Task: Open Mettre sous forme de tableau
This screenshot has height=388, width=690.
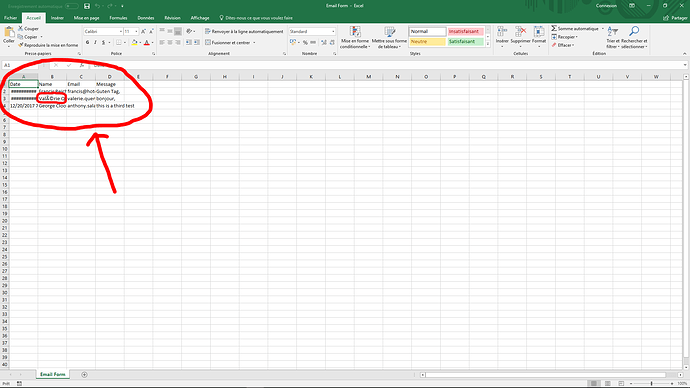Action: click(389, 37)
